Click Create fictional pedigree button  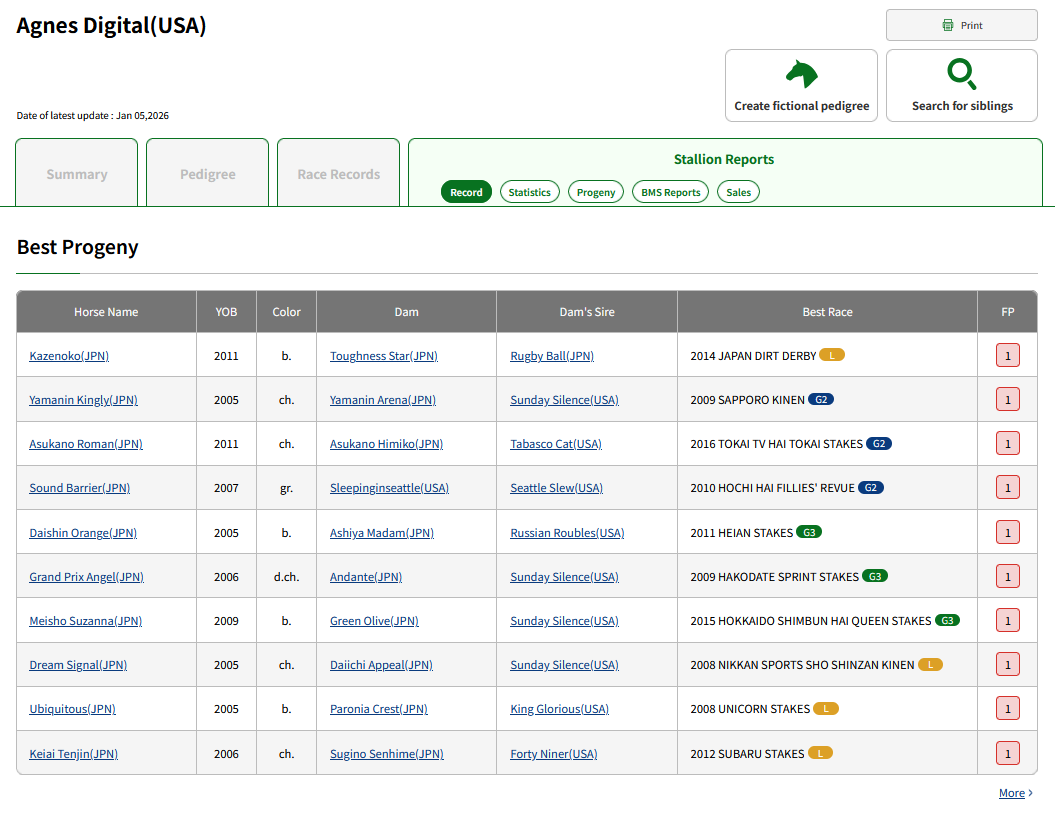tap(801, 85)
